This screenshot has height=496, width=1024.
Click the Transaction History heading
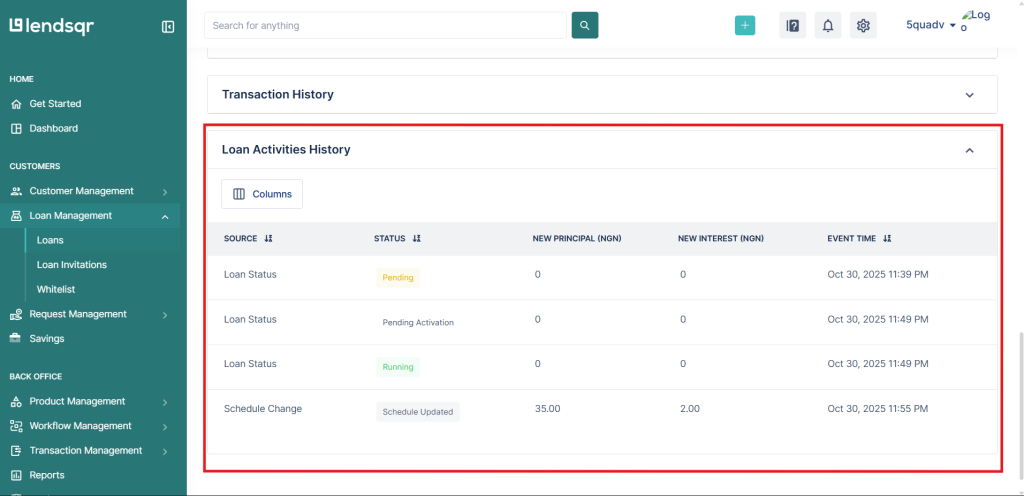tap(278, 94)
